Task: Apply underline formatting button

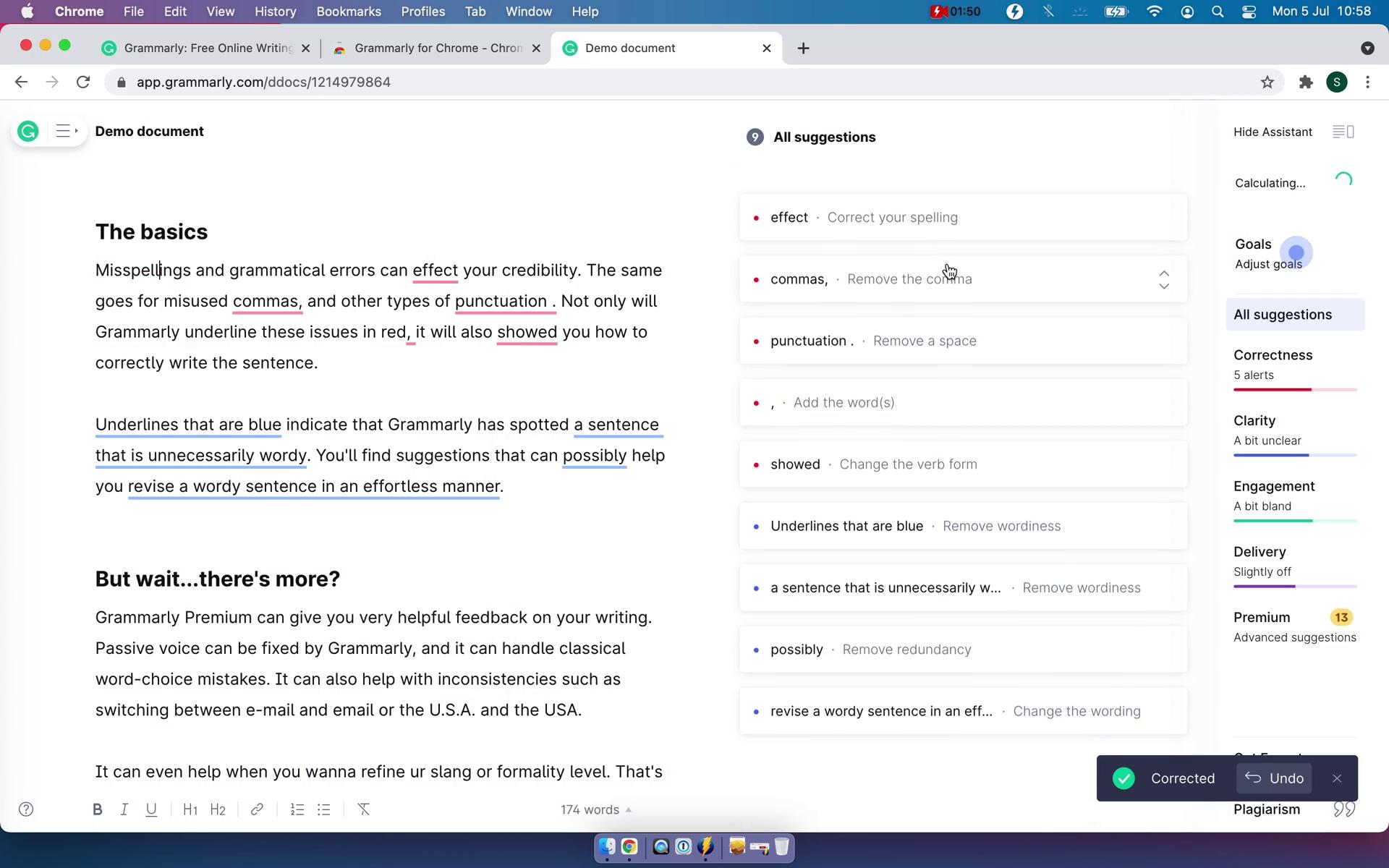Action: pyautogui.click(x=151, y=809)
